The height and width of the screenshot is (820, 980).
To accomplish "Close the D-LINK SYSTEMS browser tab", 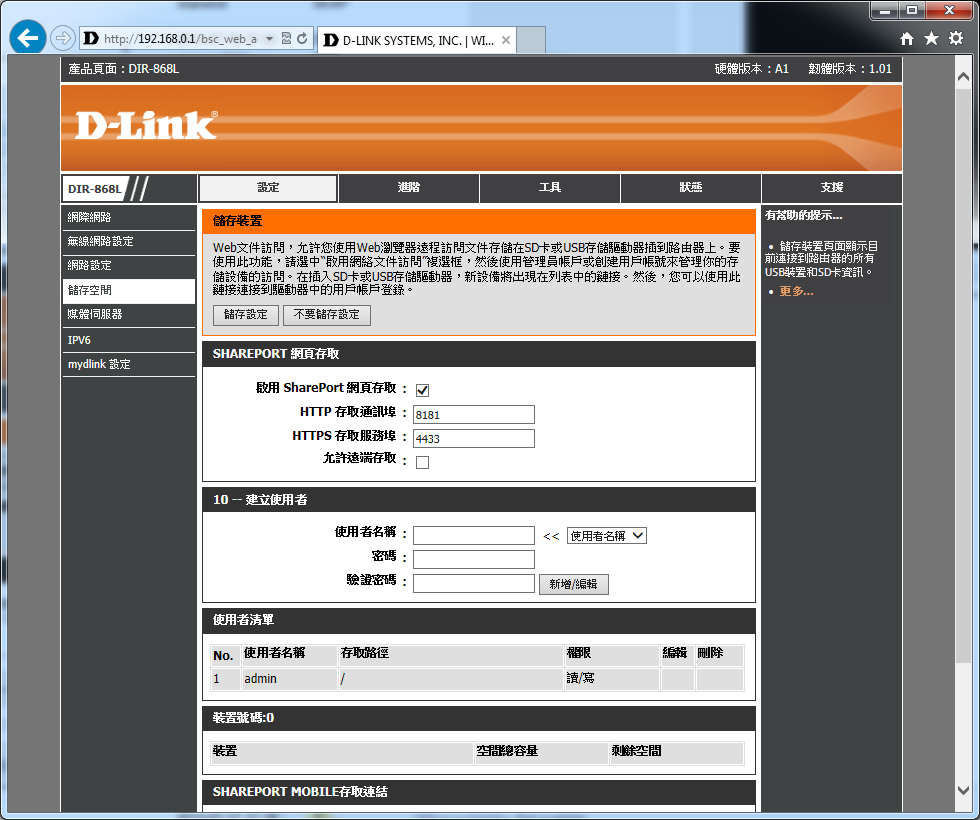I will tap(506, 41).
